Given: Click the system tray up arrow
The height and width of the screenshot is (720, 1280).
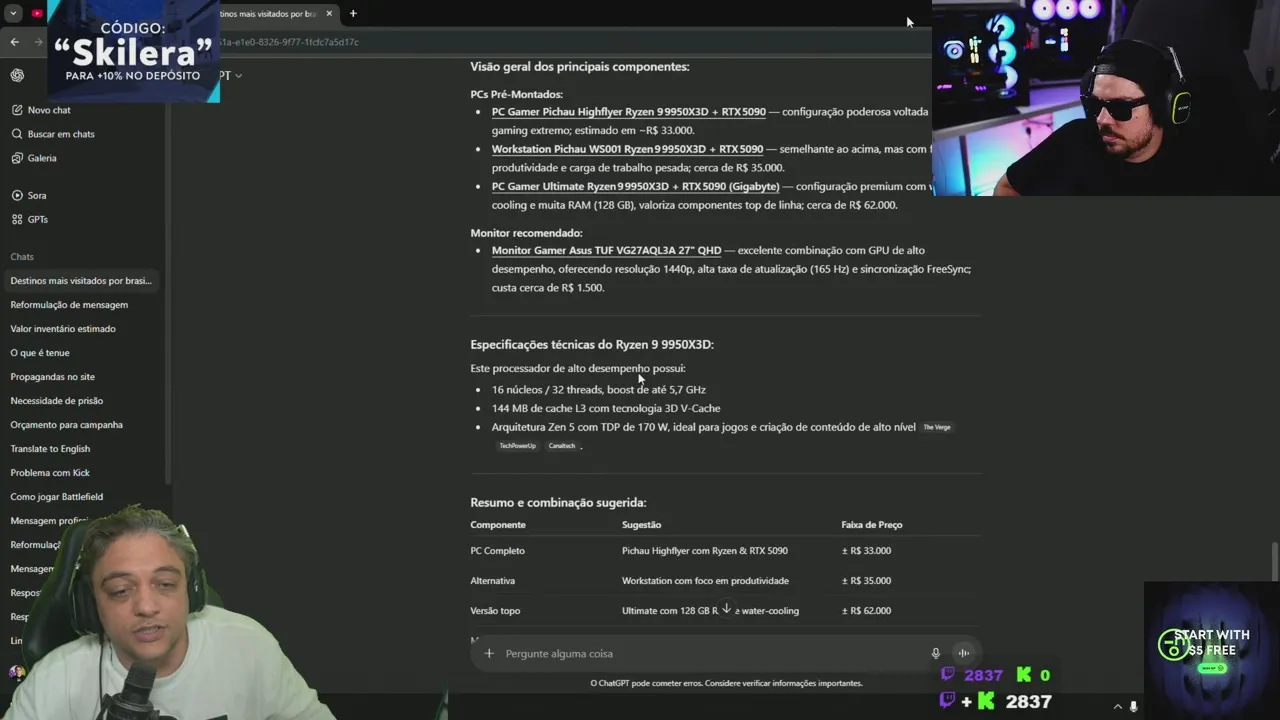Looking at the screenshot, I should [x=1118, y=707].
